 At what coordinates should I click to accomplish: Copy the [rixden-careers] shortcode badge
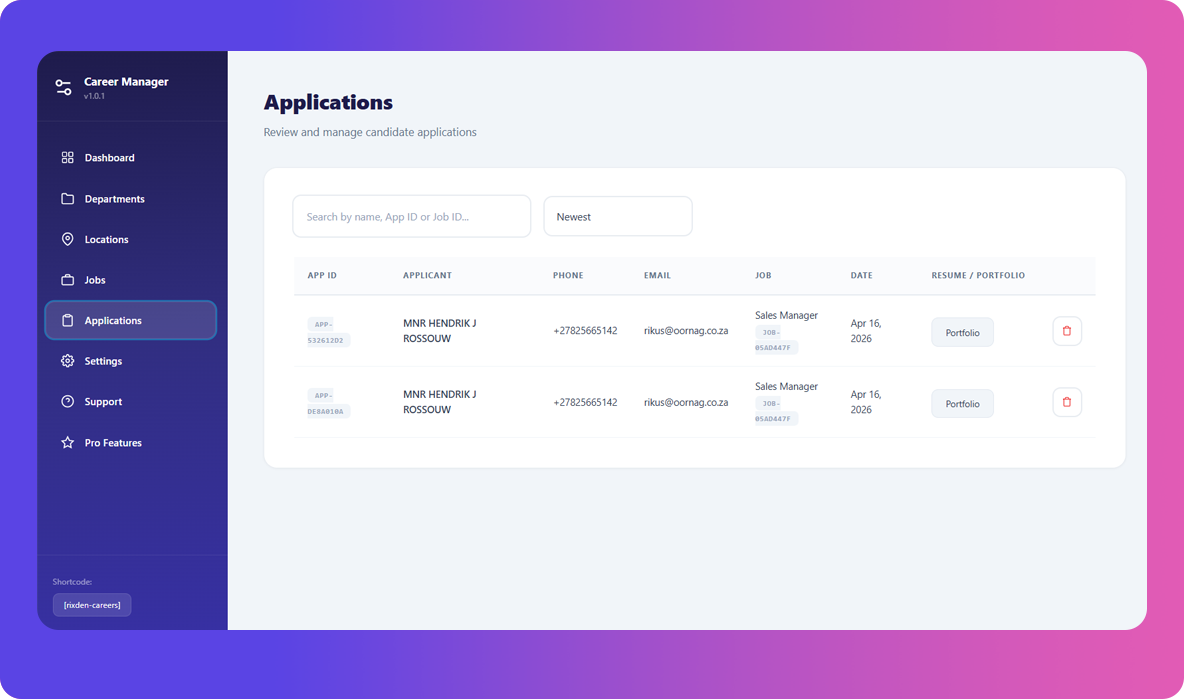pyautogui.click(x=91, y=604)
